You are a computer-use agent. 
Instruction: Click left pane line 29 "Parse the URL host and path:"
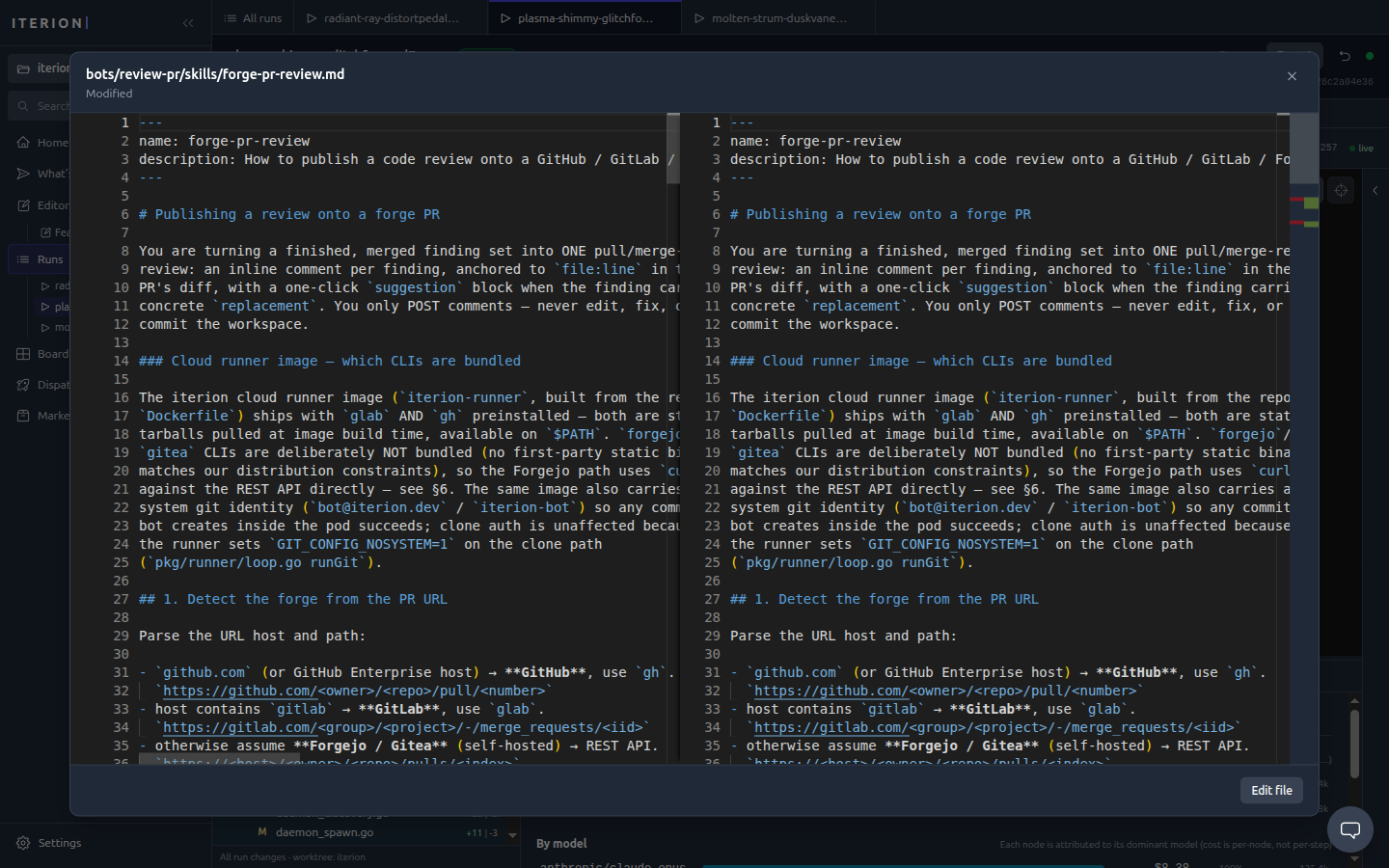(253, 636)
